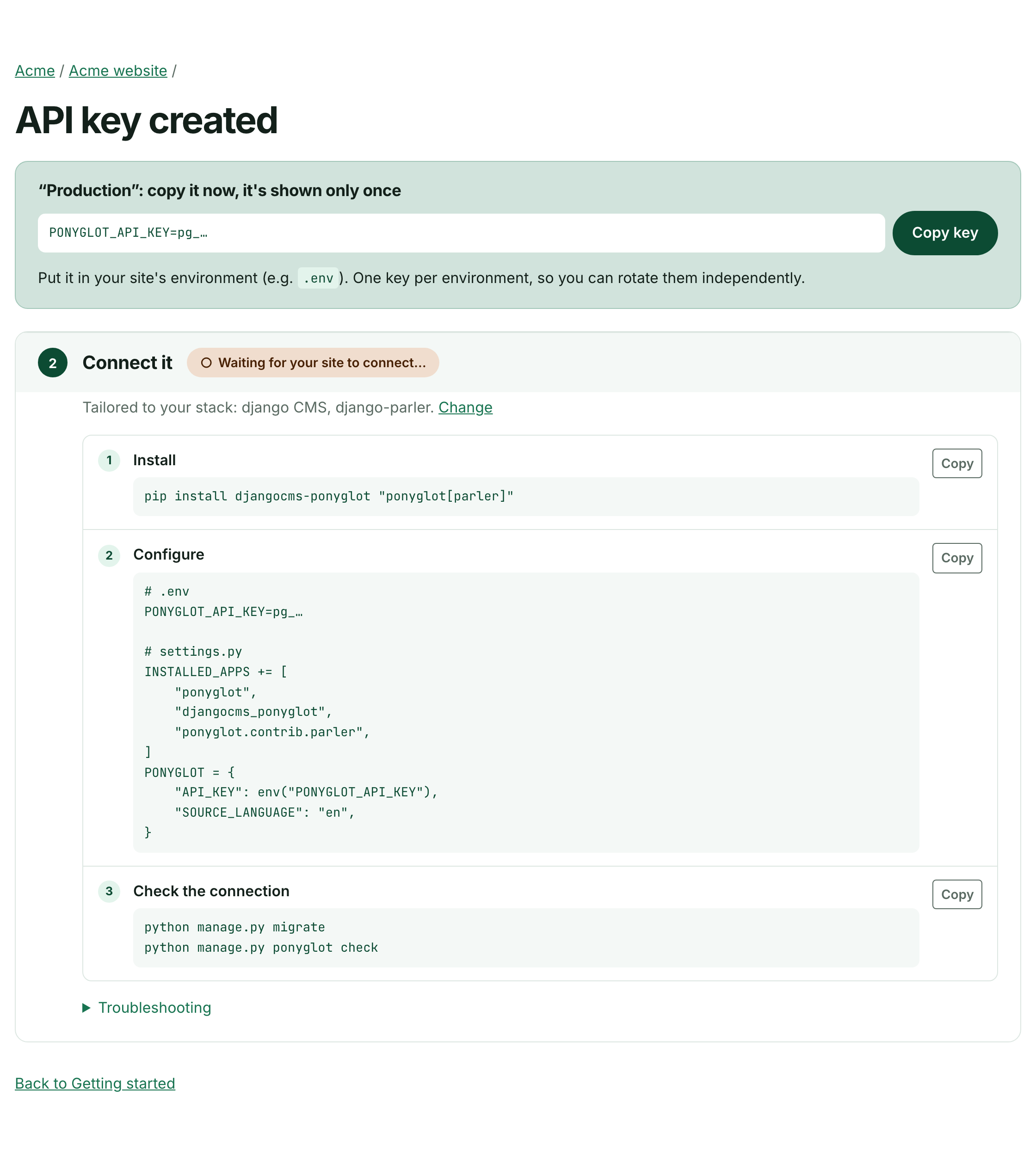The height and width of the screenshot is (1170, 1036).
Task: Click the 'API key created' page title
Action: [147, 121]
